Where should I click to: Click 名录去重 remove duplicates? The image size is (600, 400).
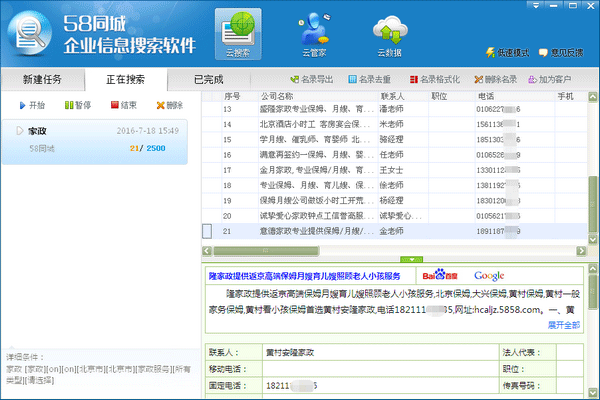370,79
